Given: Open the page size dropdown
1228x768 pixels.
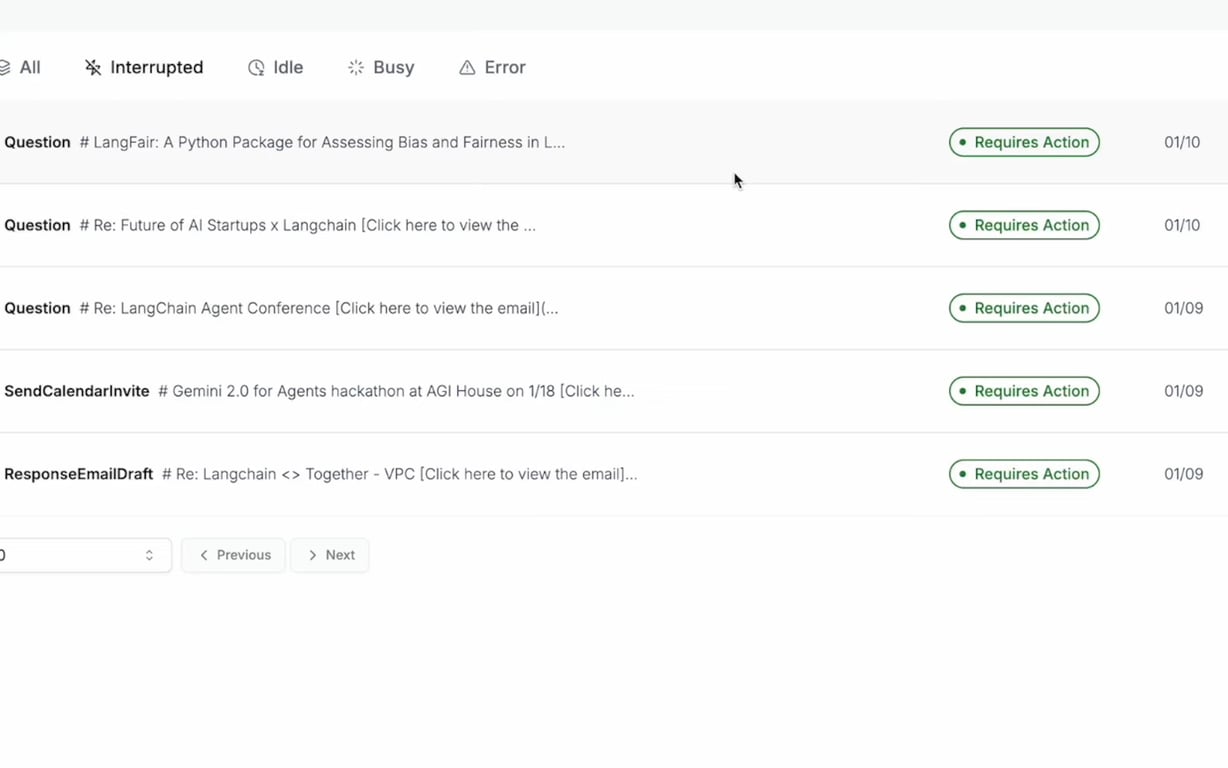Looking at the screenshot, I should tap(83, 555).
